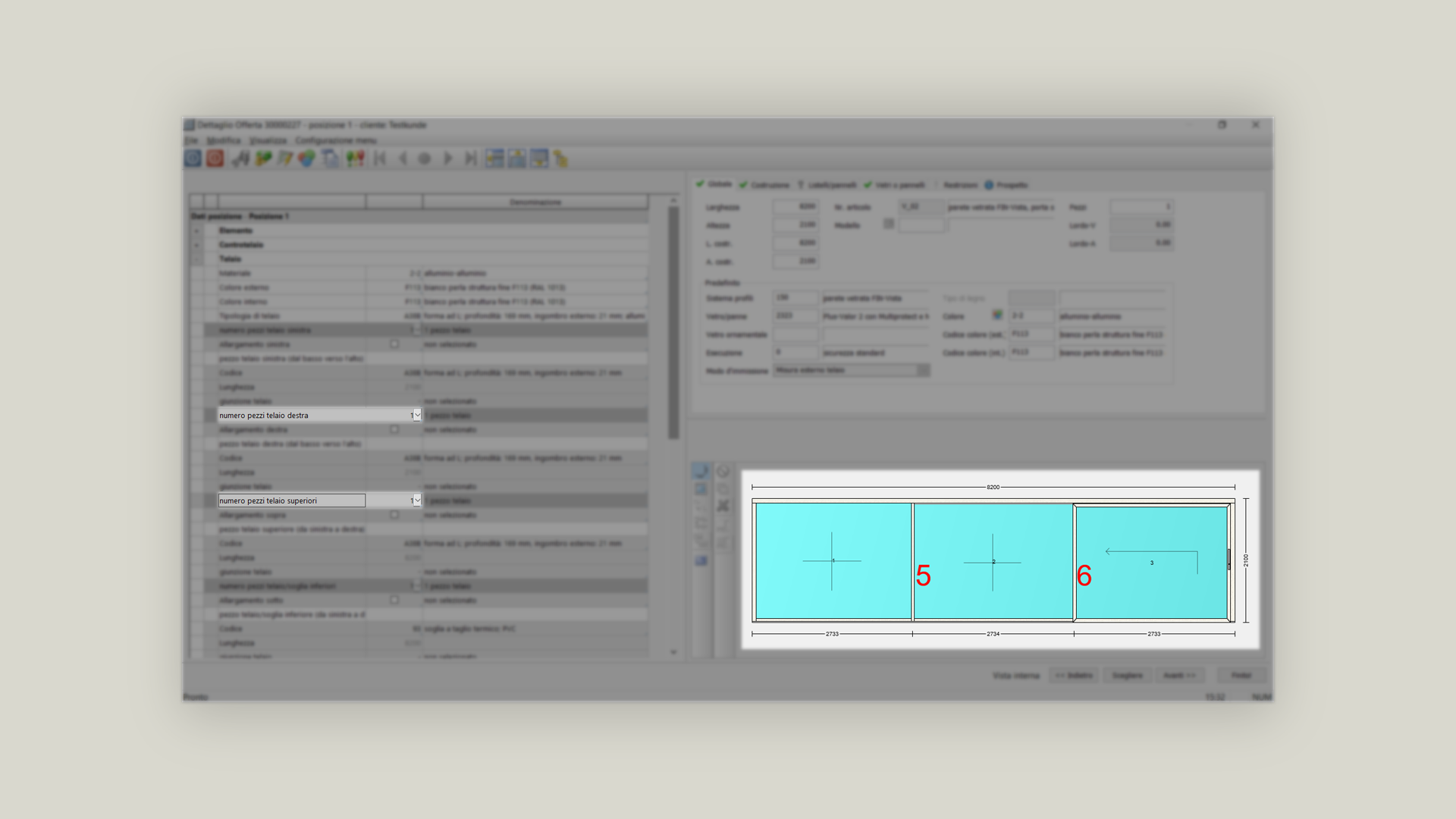Select the 'numero pezzi telaio destra' row label
The height and width of the screenshot is (819, 1456).
(292, 416)
